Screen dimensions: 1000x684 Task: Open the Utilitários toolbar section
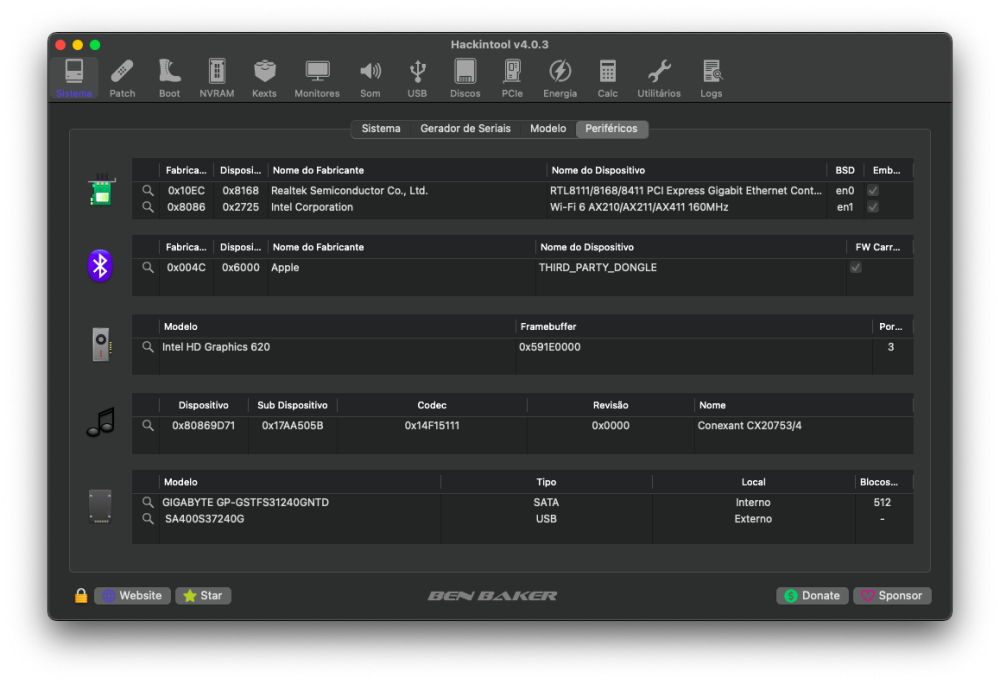click(x=659, y=78)
